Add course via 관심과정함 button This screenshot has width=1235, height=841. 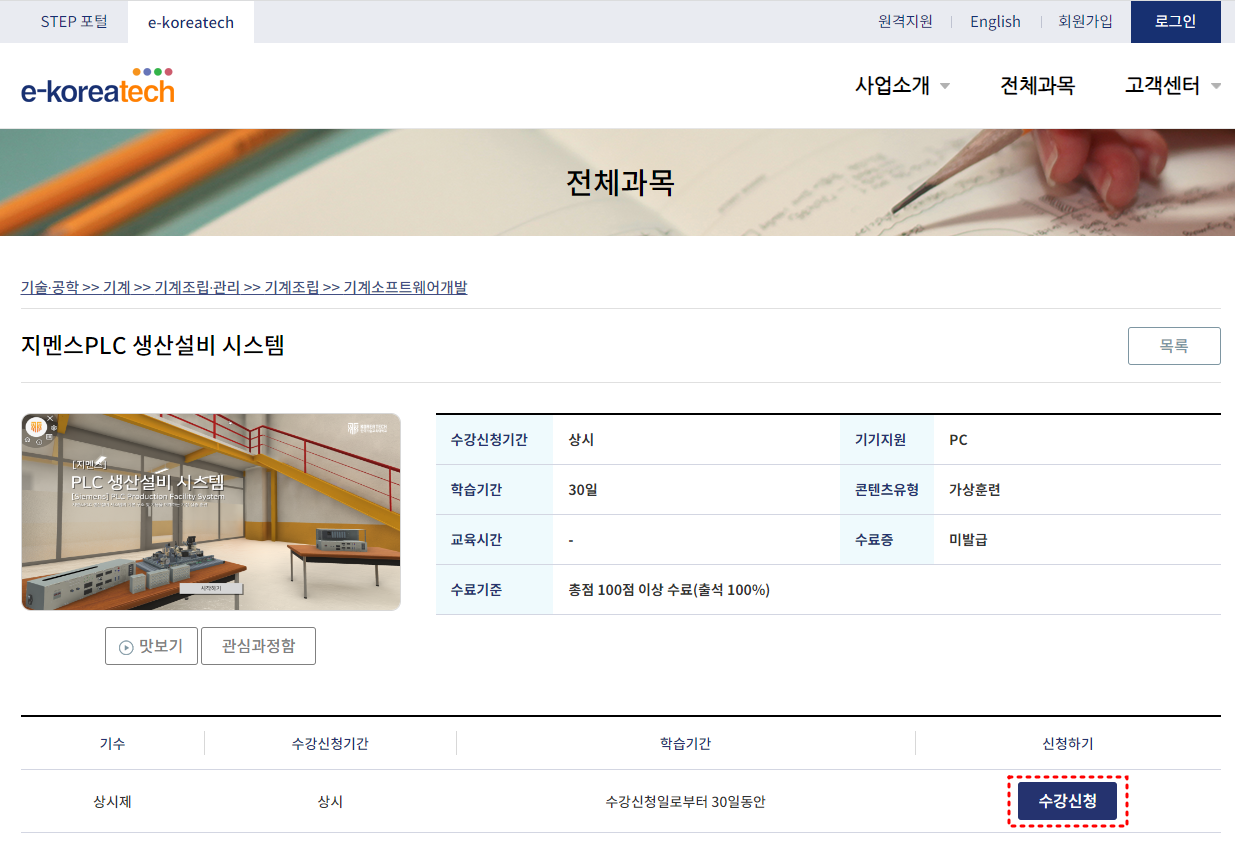coord(258,646)
